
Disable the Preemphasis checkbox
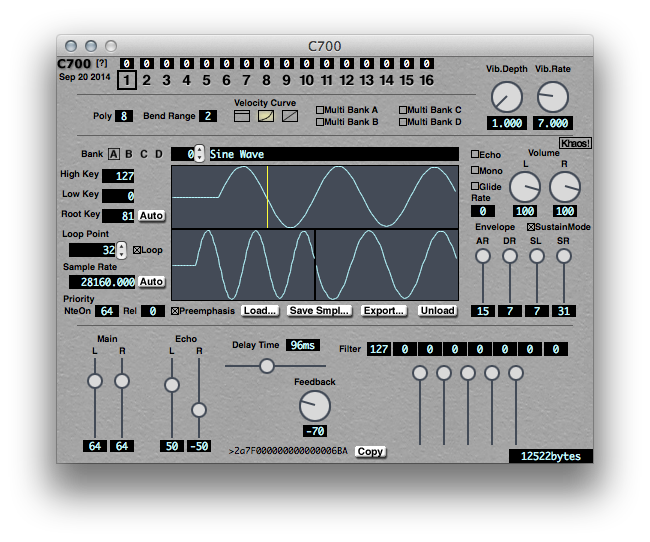pos(175,311)
